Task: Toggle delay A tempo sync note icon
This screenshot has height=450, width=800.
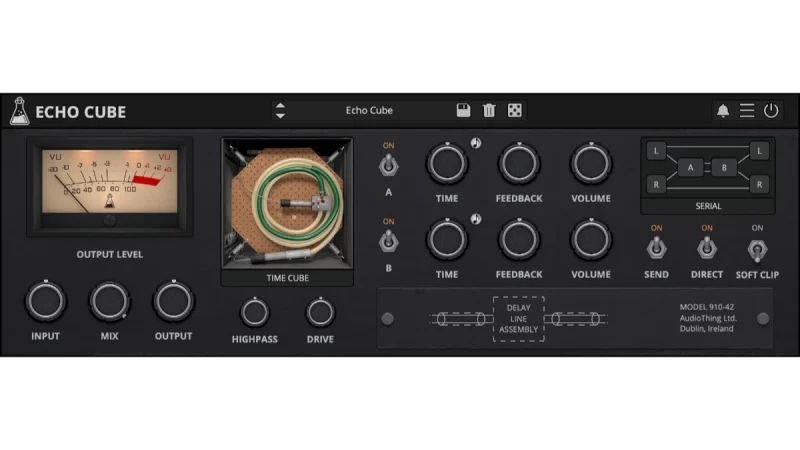Action: pyautogui.click(x=476, y=143)
